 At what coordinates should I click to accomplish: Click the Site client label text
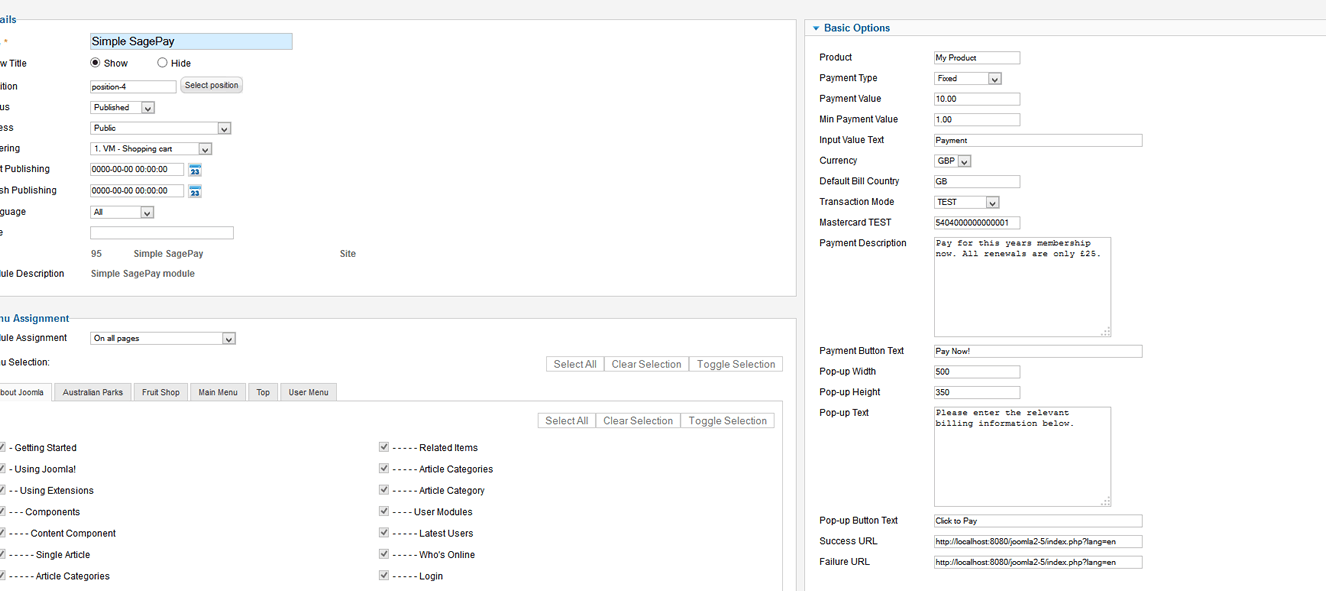pos(348,254)
